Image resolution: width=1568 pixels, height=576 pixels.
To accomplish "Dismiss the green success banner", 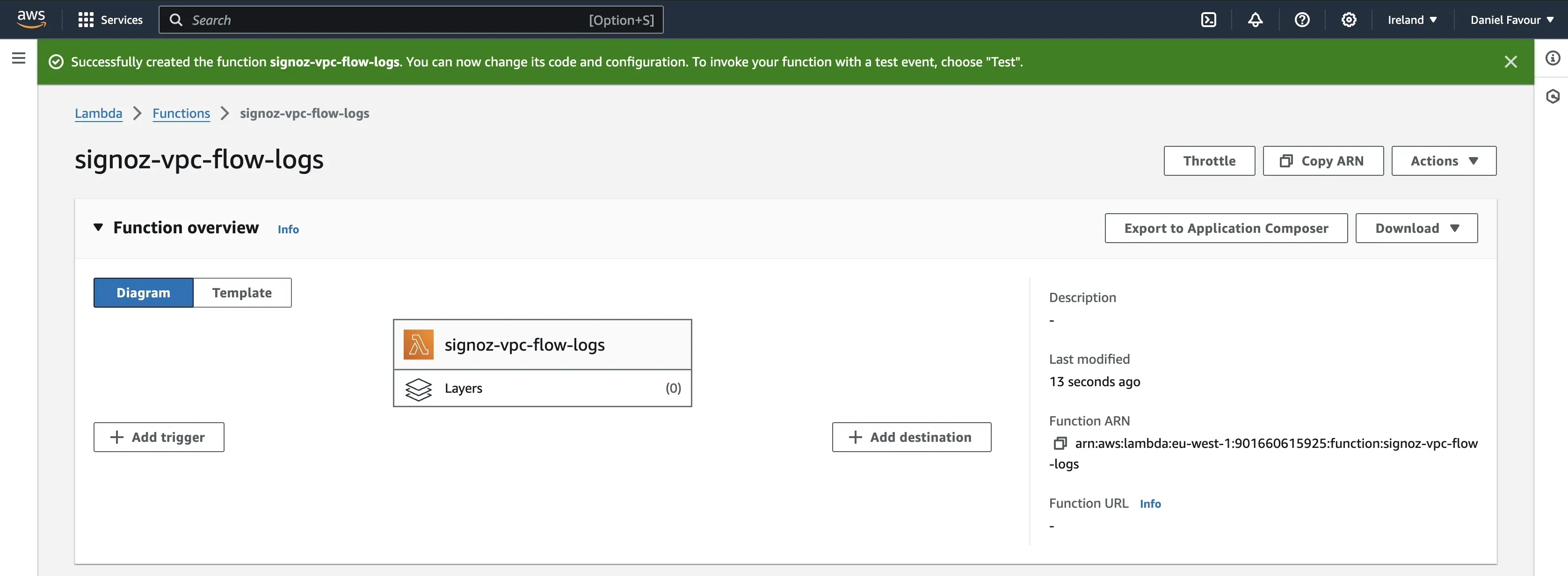I will (1510, 61).
